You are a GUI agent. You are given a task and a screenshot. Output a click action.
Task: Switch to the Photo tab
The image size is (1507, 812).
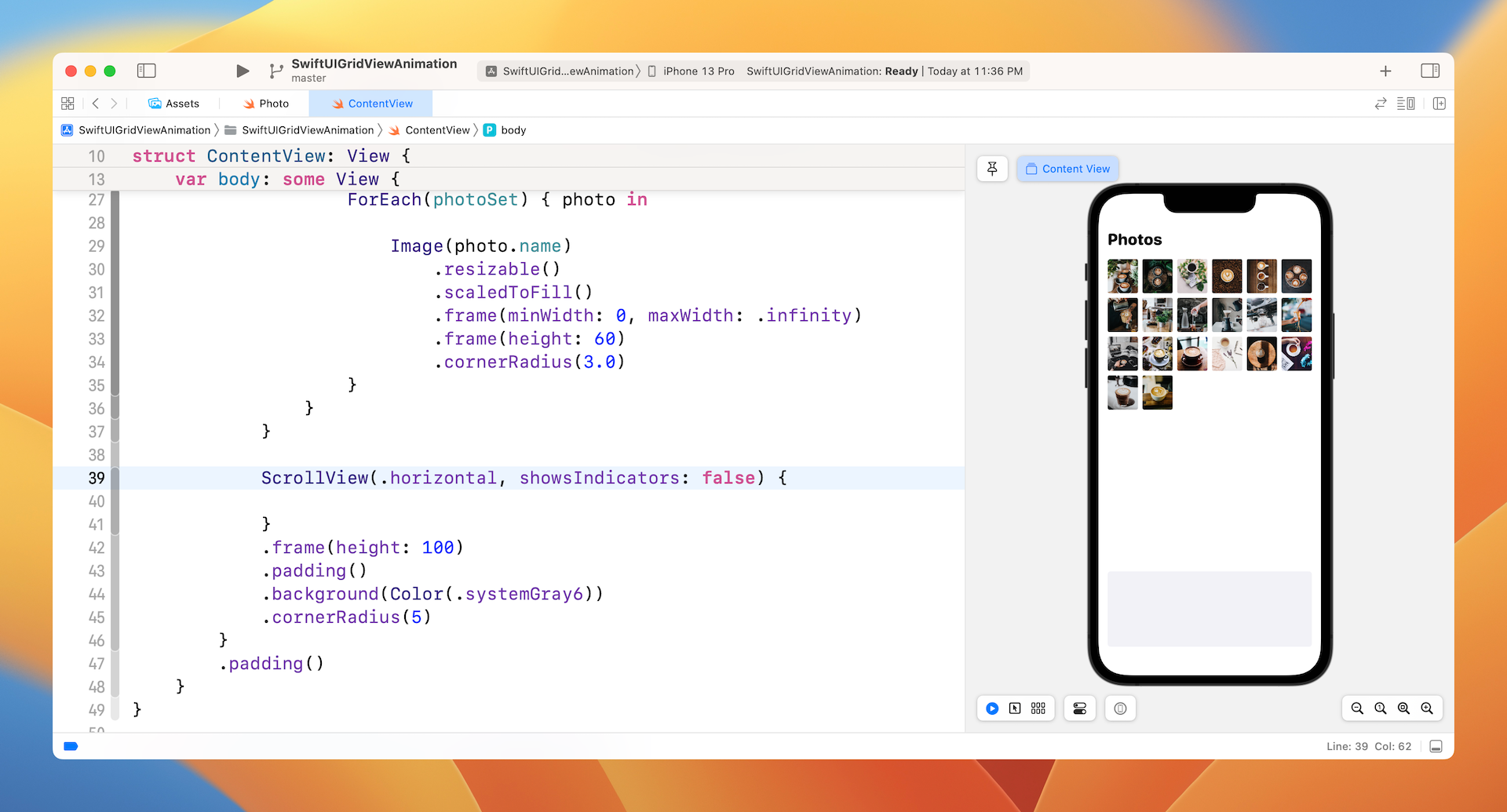click(x=266, y=104)
